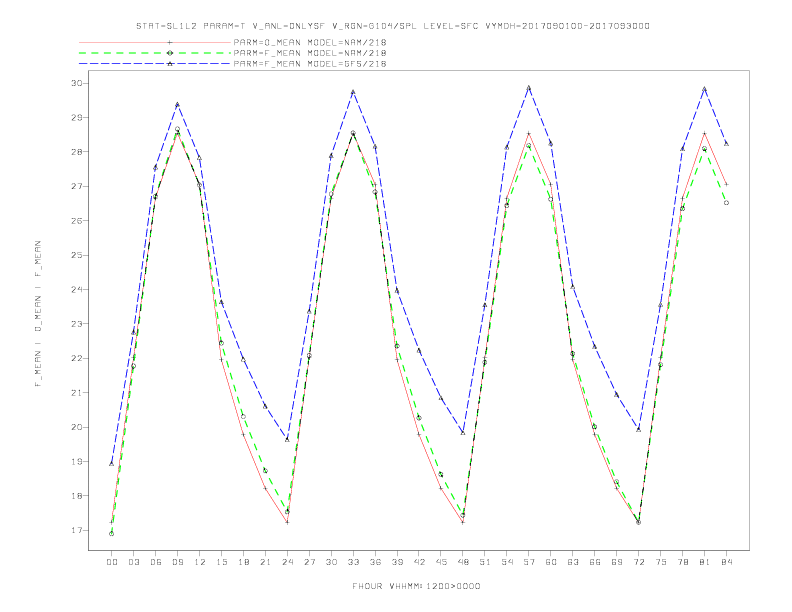Click x-axis forecast hour label 15
Viewport: 792px width, 612px height.
tap(221, 562)
